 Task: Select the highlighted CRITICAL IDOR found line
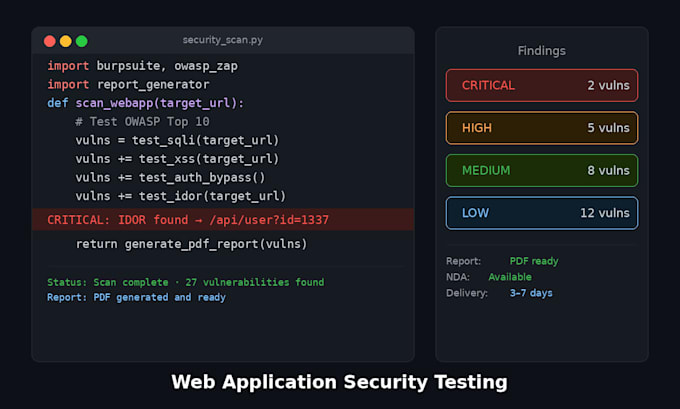pyautogui.click(x=223, y=219)
